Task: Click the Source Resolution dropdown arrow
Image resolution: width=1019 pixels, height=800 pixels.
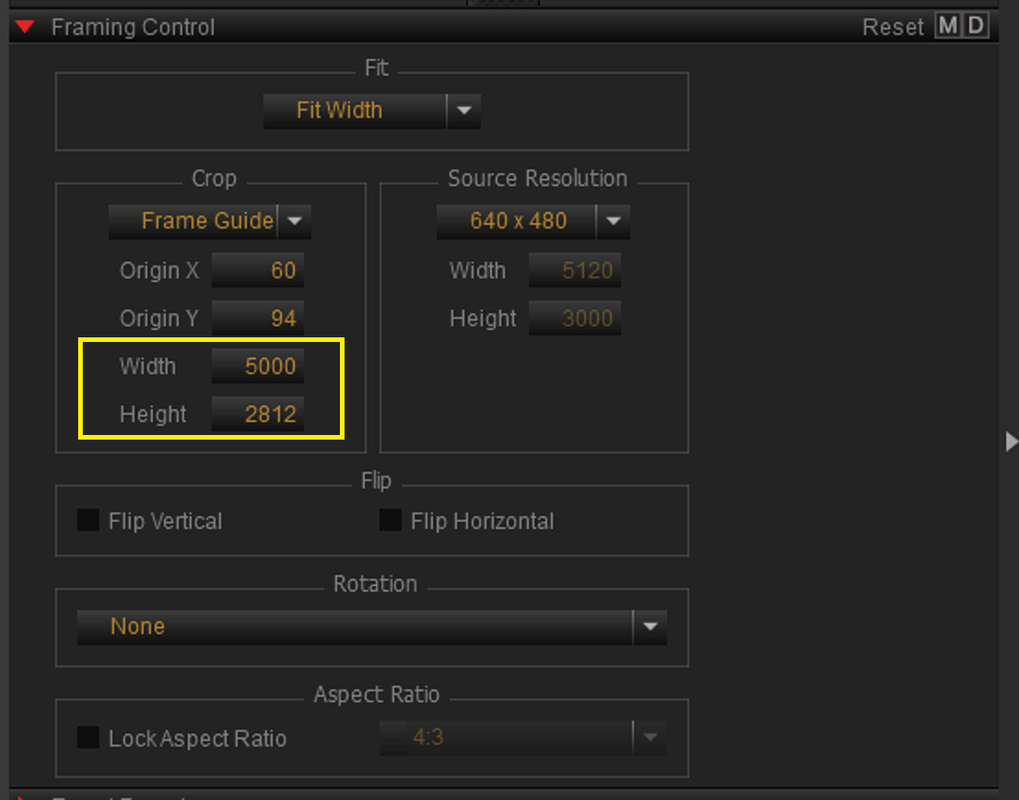Action: coord(613,221)
